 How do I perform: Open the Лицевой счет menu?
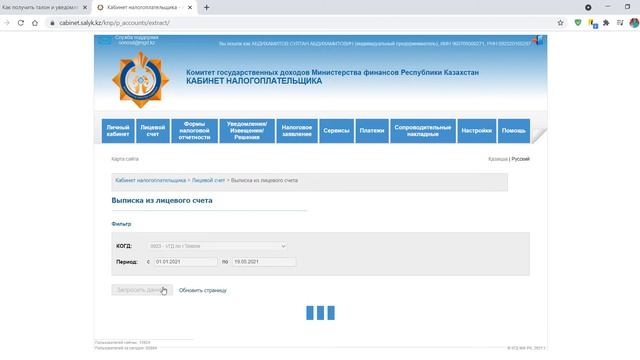tap(153, 131)
